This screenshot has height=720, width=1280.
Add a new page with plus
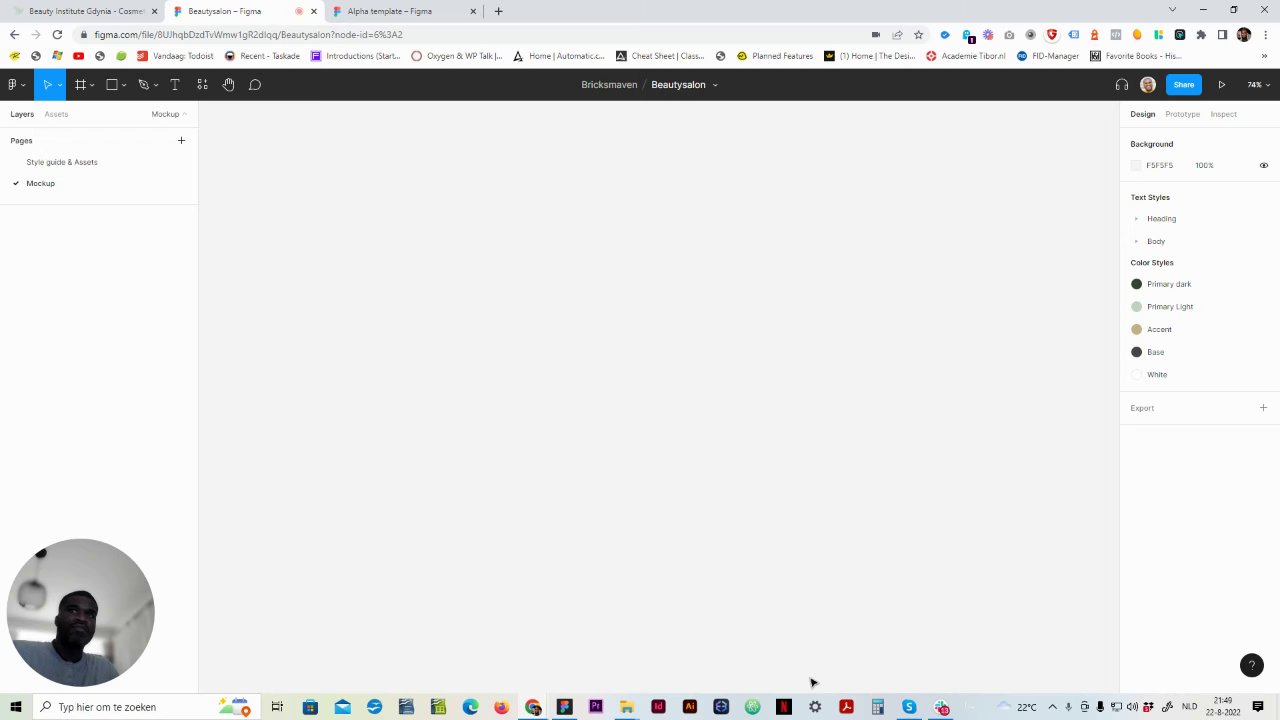[x=181, y=141]
